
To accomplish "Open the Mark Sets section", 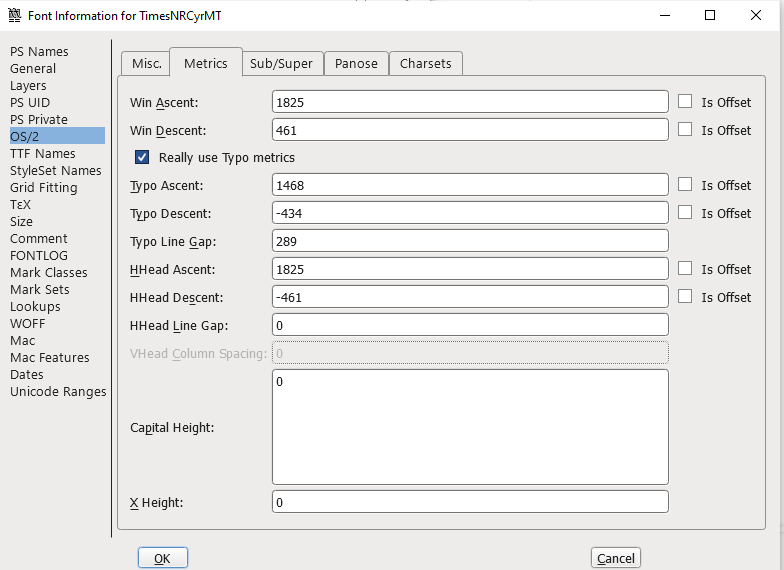I will [x=40, y=290].
